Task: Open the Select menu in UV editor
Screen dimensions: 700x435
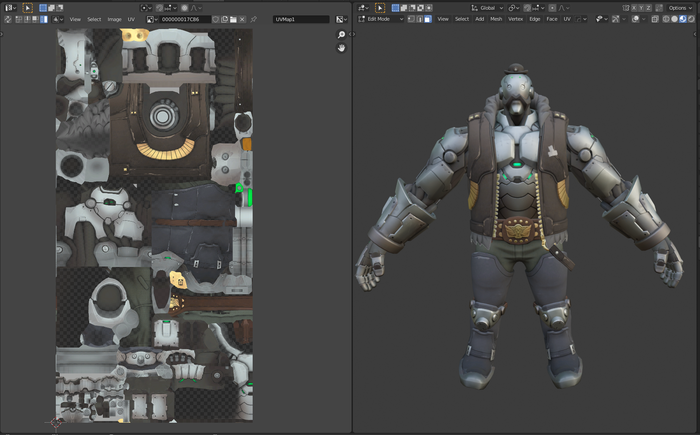Action: pos(94,19)
